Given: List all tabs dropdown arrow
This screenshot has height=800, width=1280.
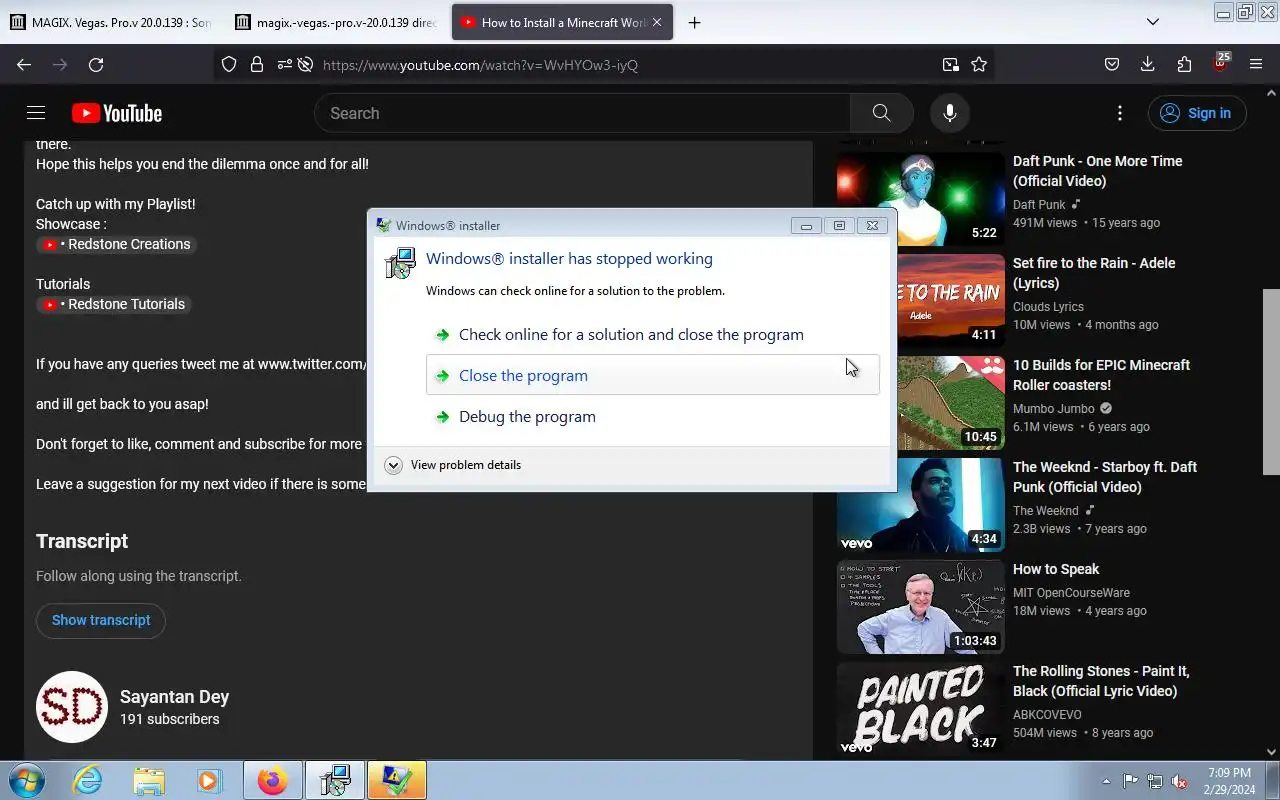Looking at the screenshot, I should point(1153,21).
